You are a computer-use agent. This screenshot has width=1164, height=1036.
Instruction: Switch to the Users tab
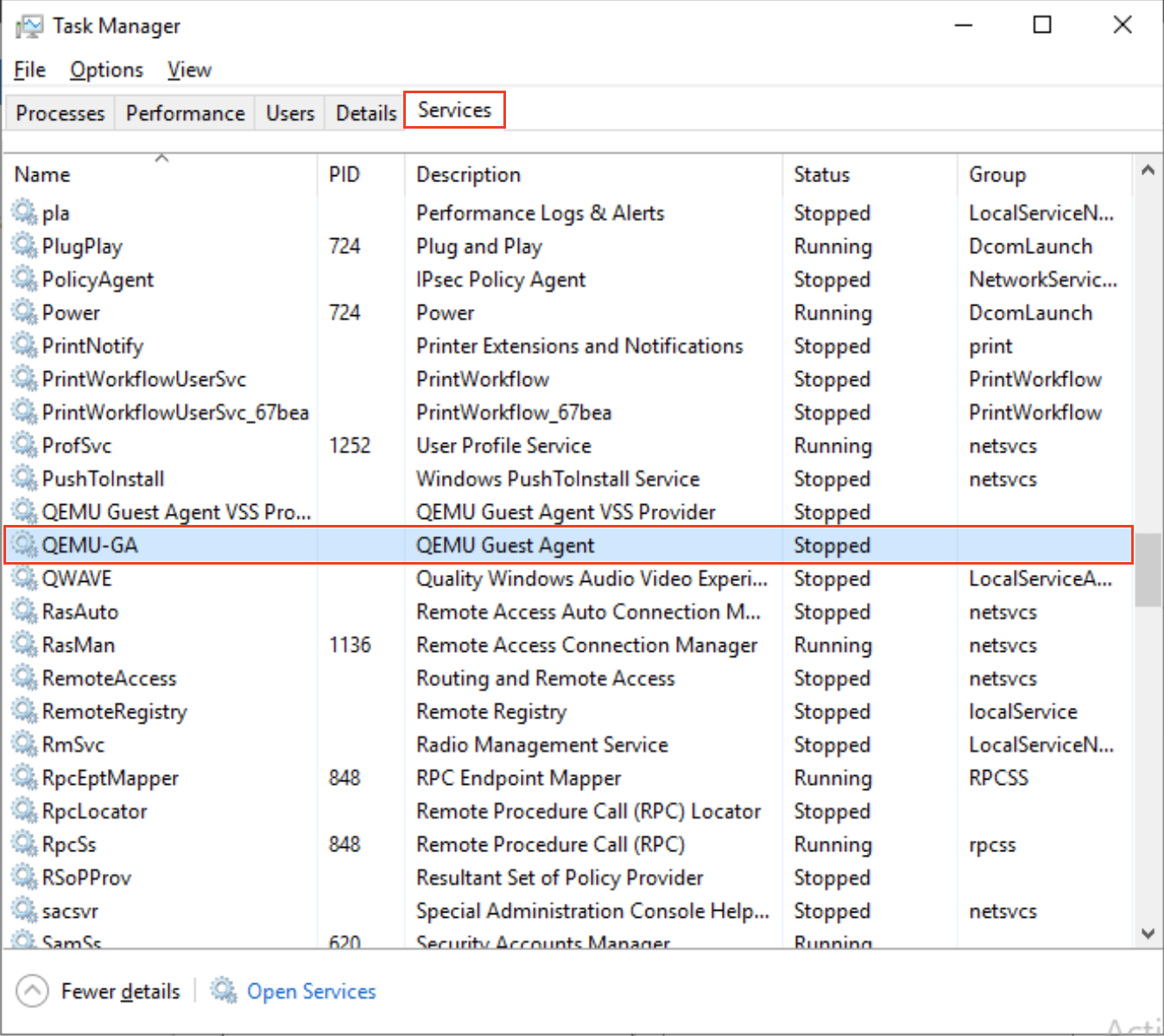coord(290,113)
